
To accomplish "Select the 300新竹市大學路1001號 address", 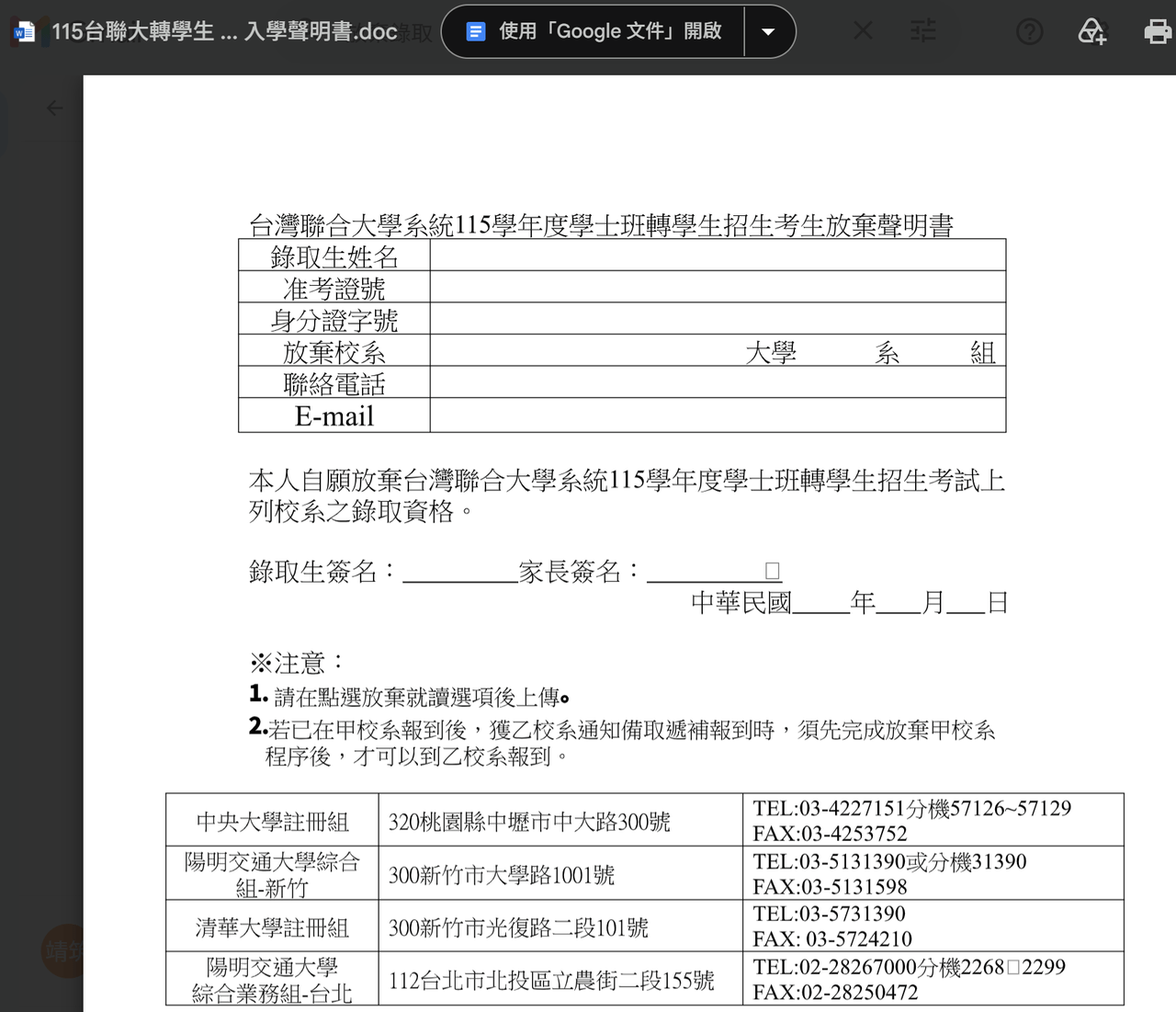I will [502, 874].
